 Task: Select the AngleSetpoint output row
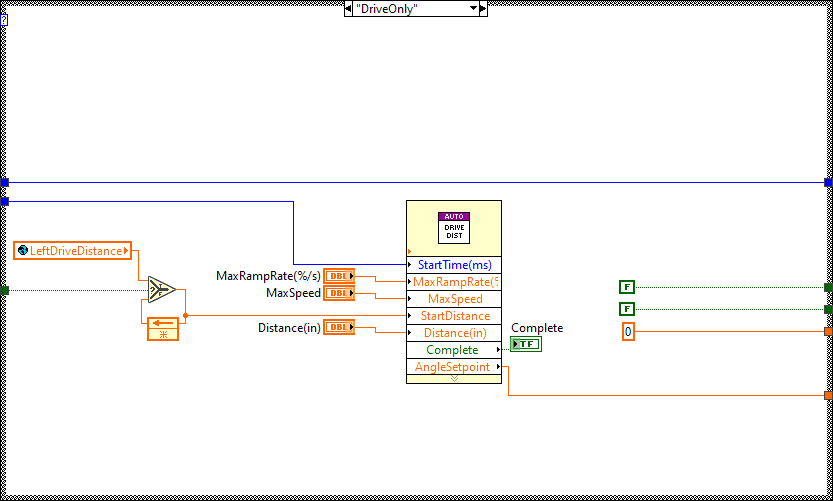(453, 367)
